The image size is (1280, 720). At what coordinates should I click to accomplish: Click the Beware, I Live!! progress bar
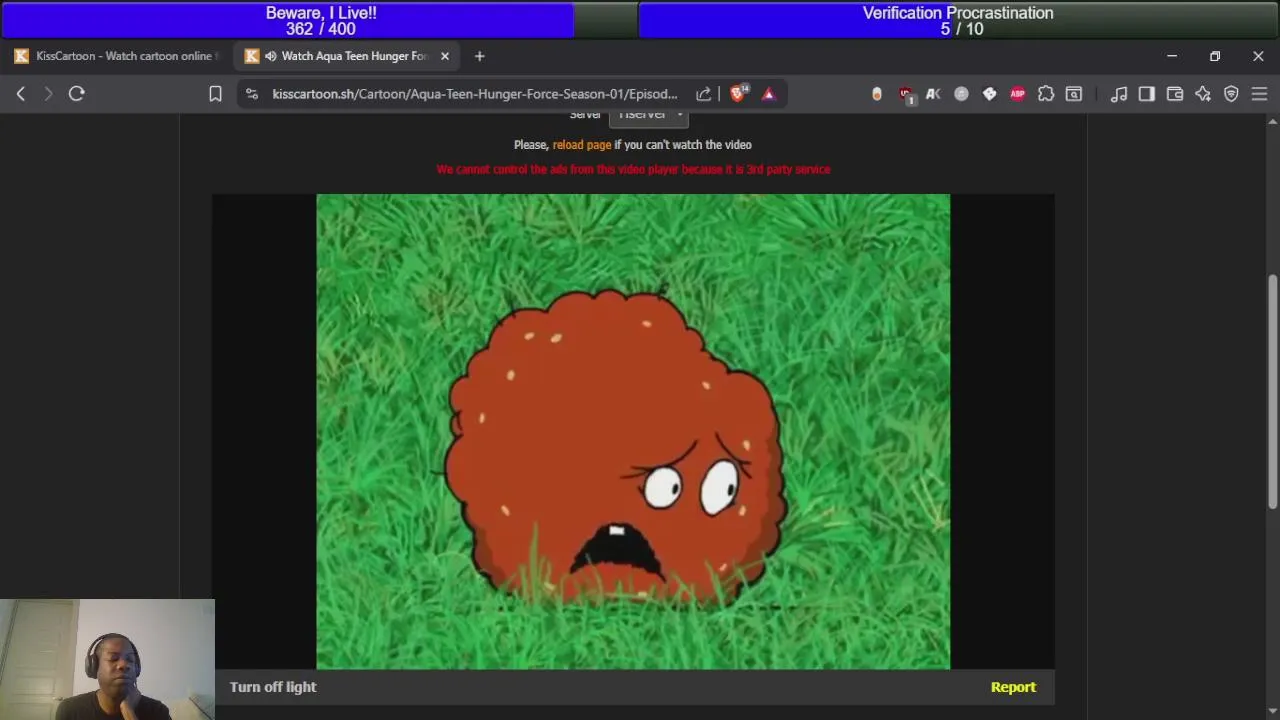tap(320, 20)
